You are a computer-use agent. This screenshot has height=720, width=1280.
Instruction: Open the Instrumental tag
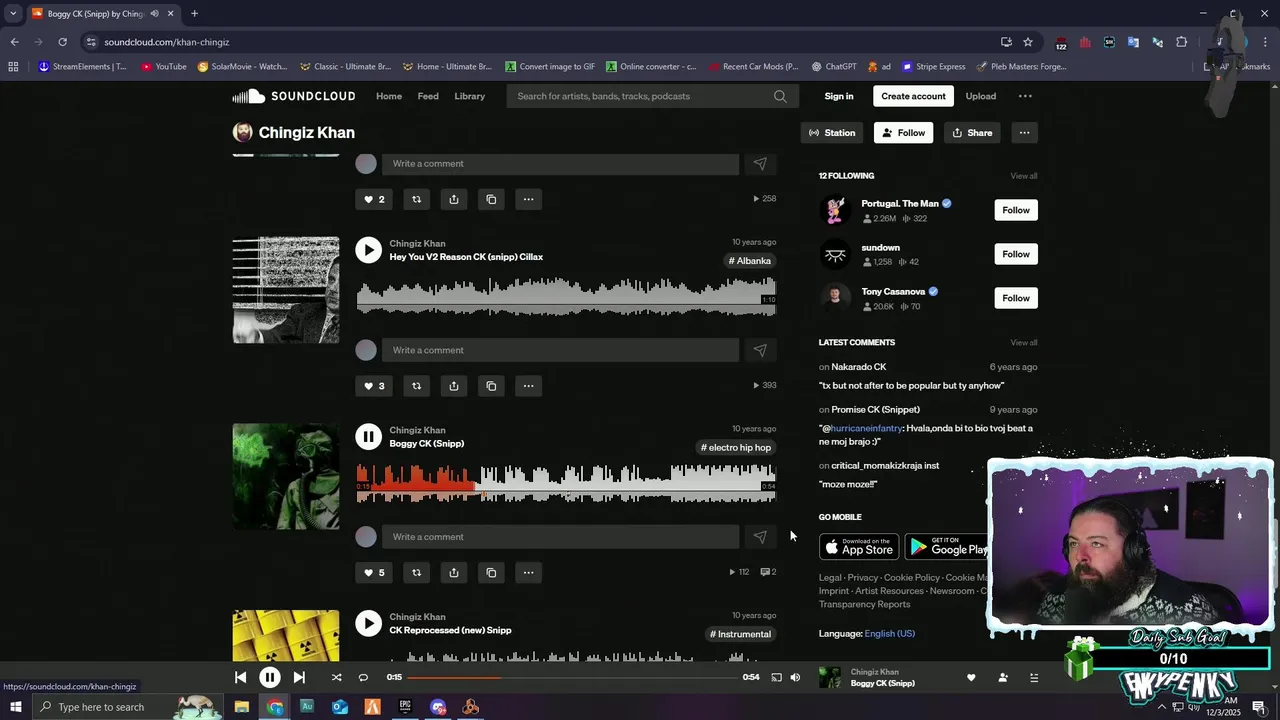tap(741, 634)
